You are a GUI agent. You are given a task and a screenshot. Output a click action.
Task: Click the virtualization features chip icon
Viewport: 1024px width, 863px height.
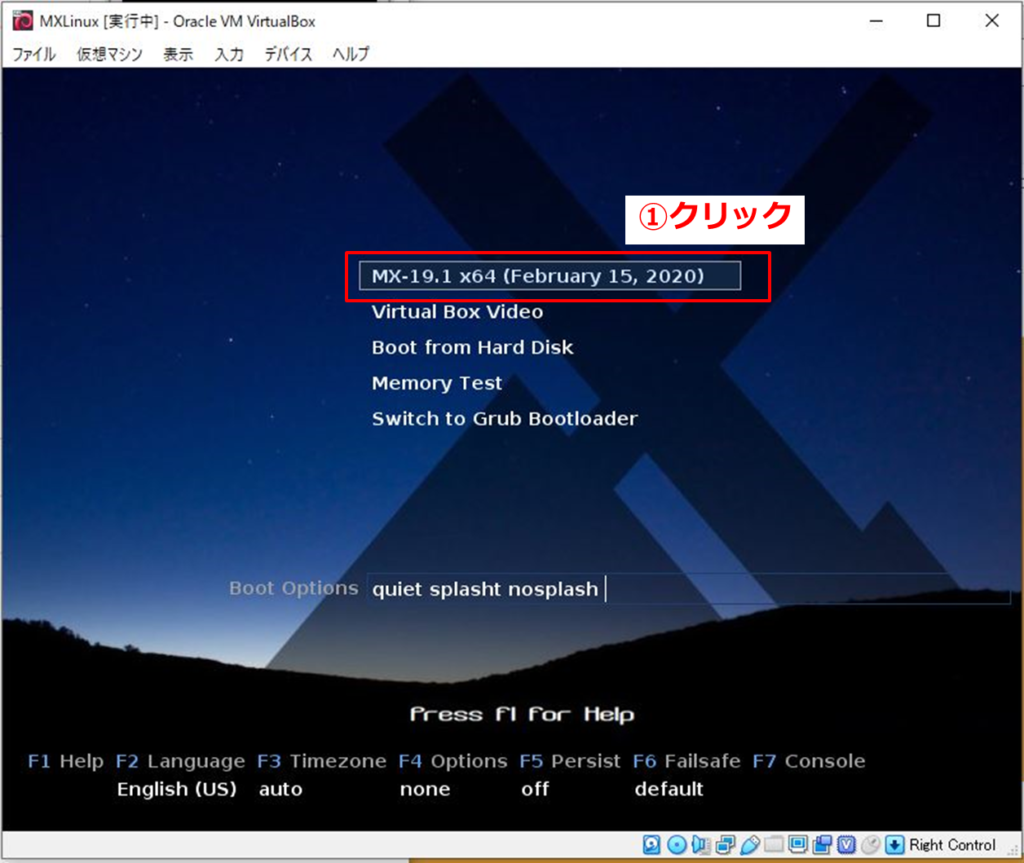[x=844, y=845]
